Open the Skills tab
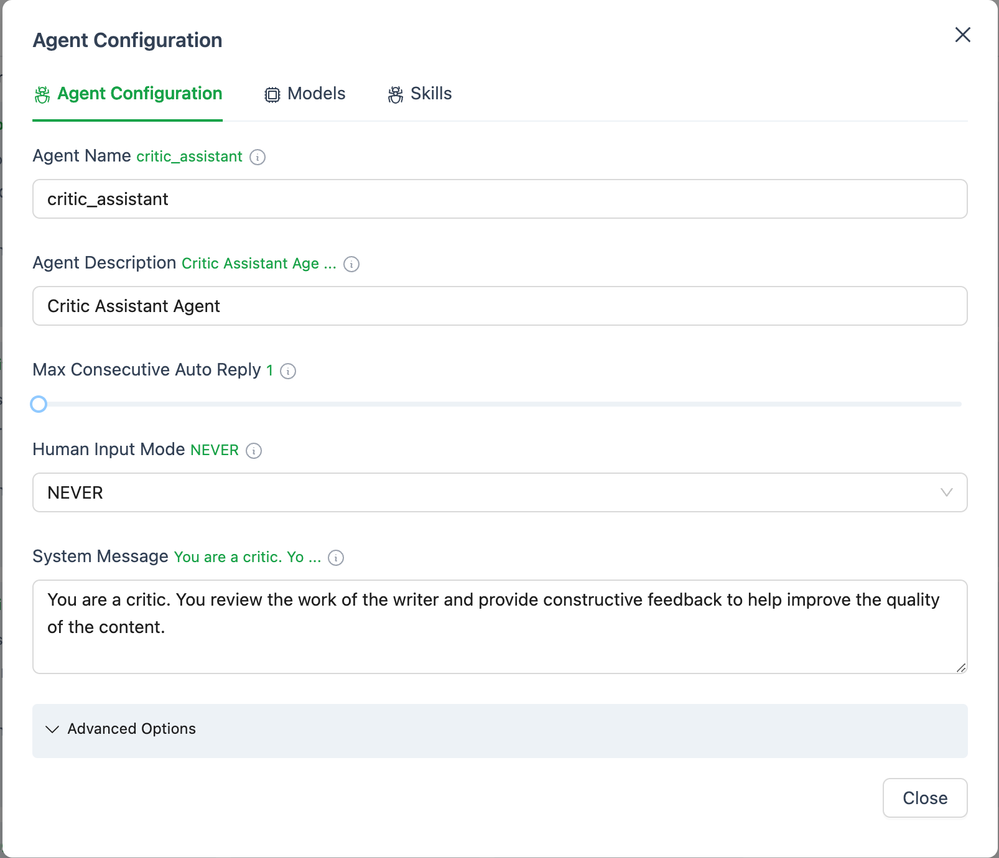Screen dimensions: 999x858 point(430,94)
